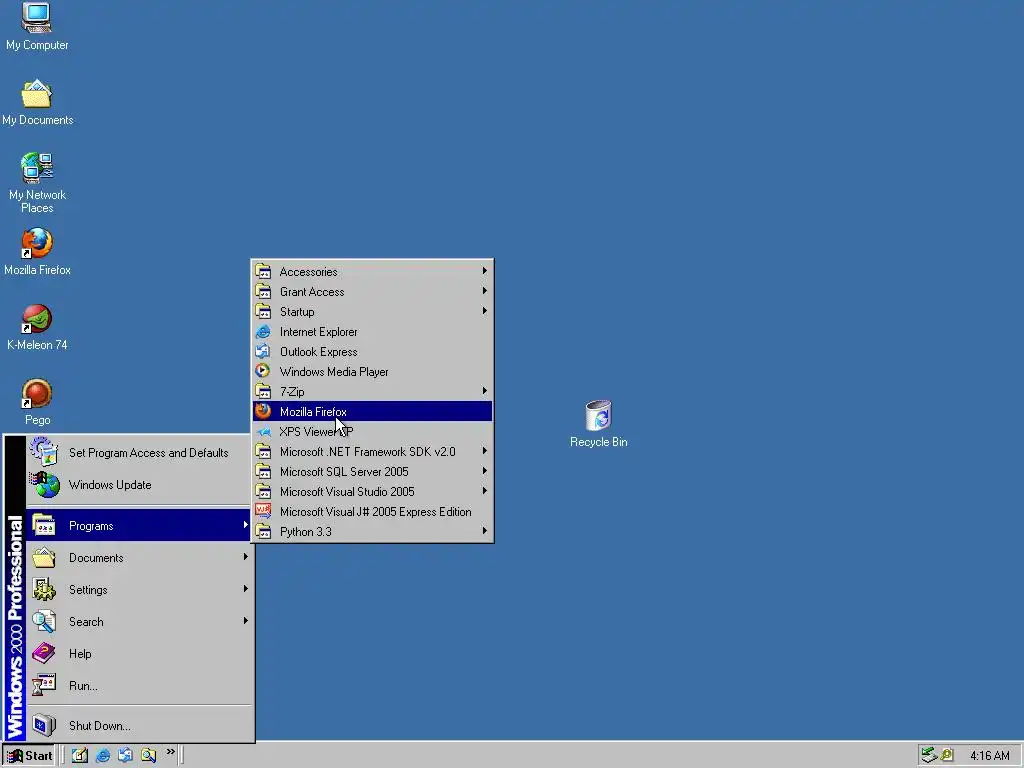
Task: Select My Network Places desktop icon
Action: pyautogui.click(x=37, y=184)
